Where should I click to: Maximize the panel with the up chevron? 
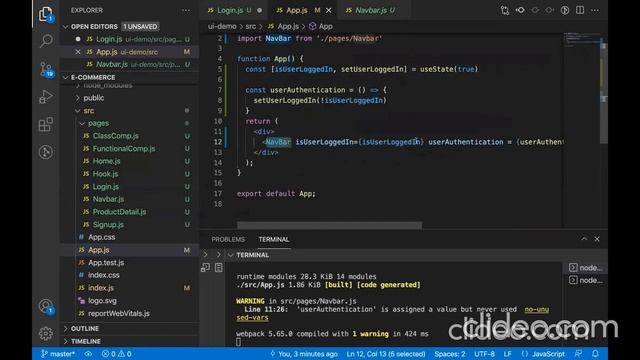[x=584, y=239]
